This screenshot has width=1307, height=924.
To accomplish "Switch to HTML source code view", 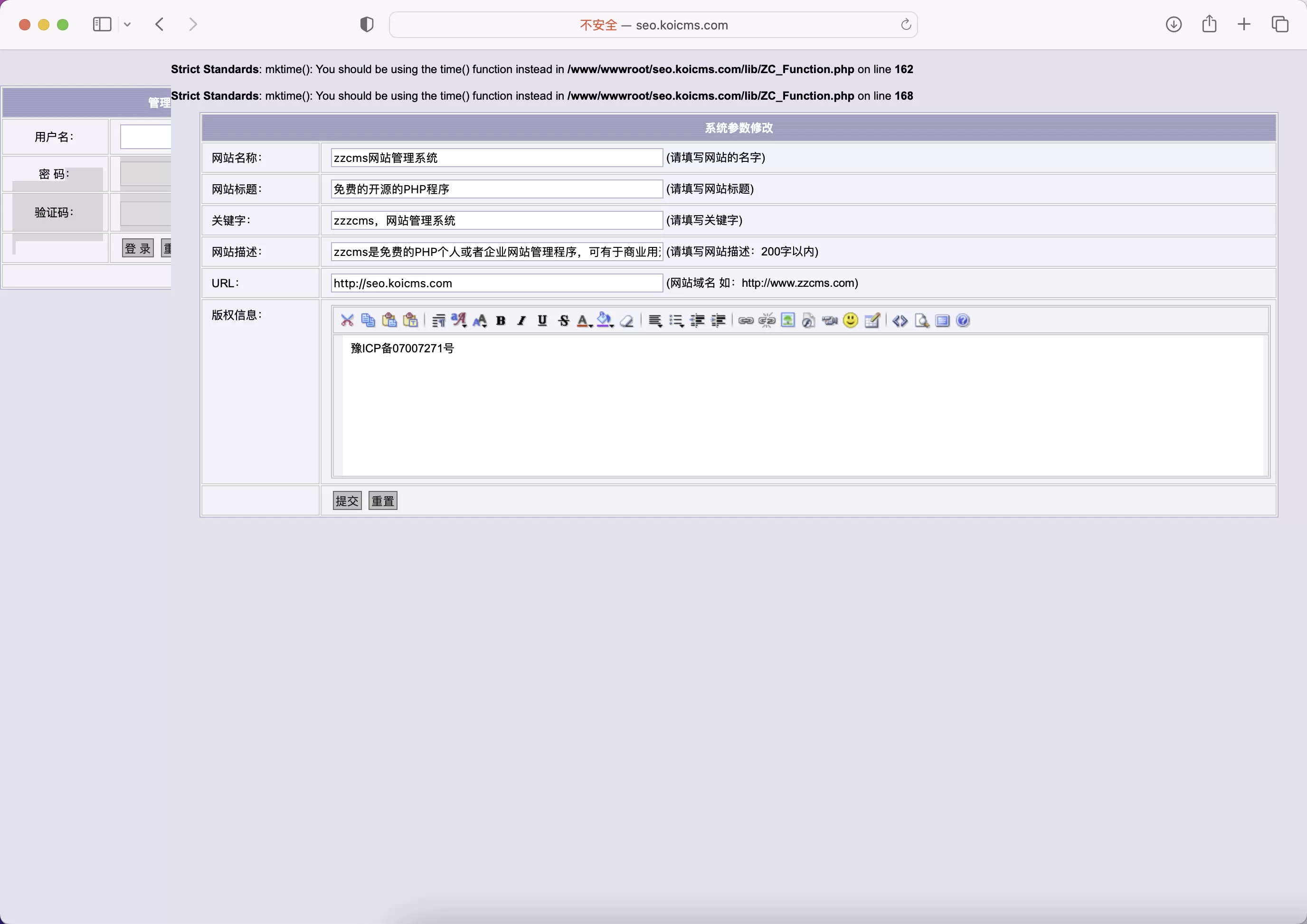I will [900, 321].
